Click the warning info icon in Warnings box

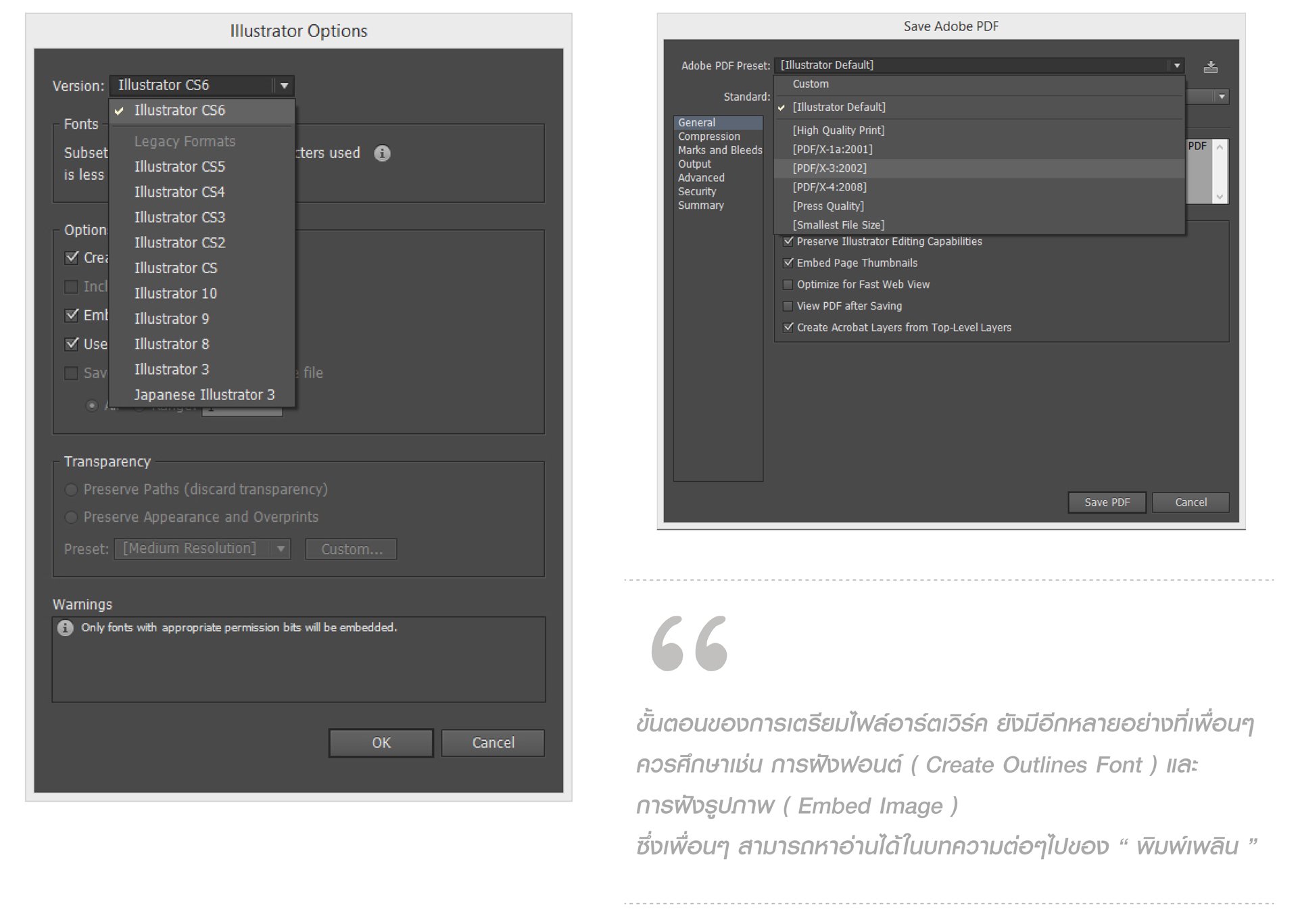(x=65, y=628)
